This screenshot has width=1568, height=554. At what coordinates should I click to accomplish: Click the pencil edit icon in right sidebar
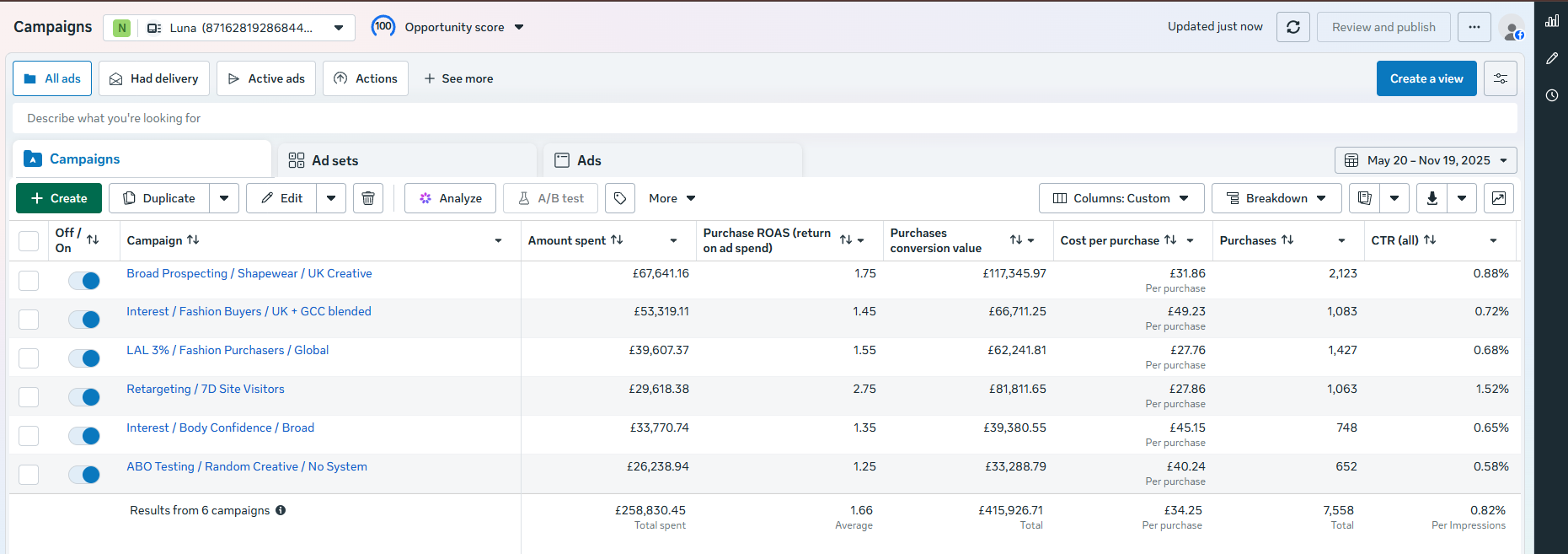click(1552, 58)
